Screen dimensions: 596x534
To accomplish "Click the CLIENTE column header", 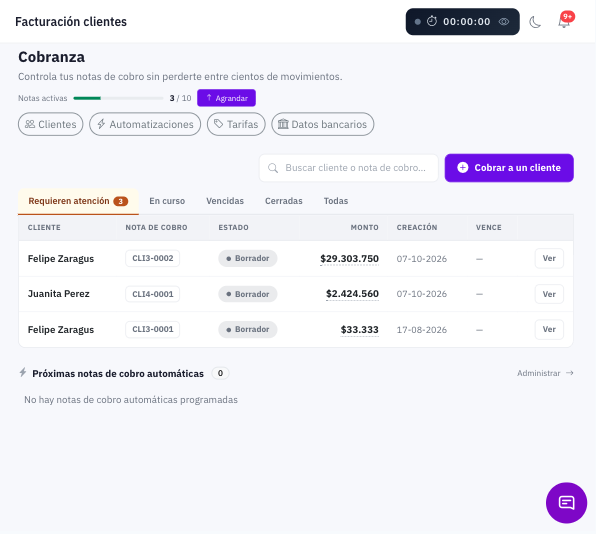I will pos(44,228).
